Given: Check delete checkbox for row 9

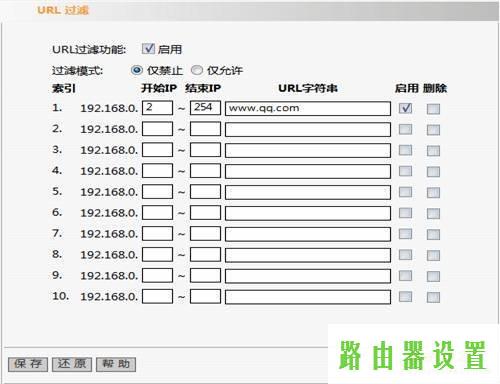Looking at the screenshot, I should (433, 277).
